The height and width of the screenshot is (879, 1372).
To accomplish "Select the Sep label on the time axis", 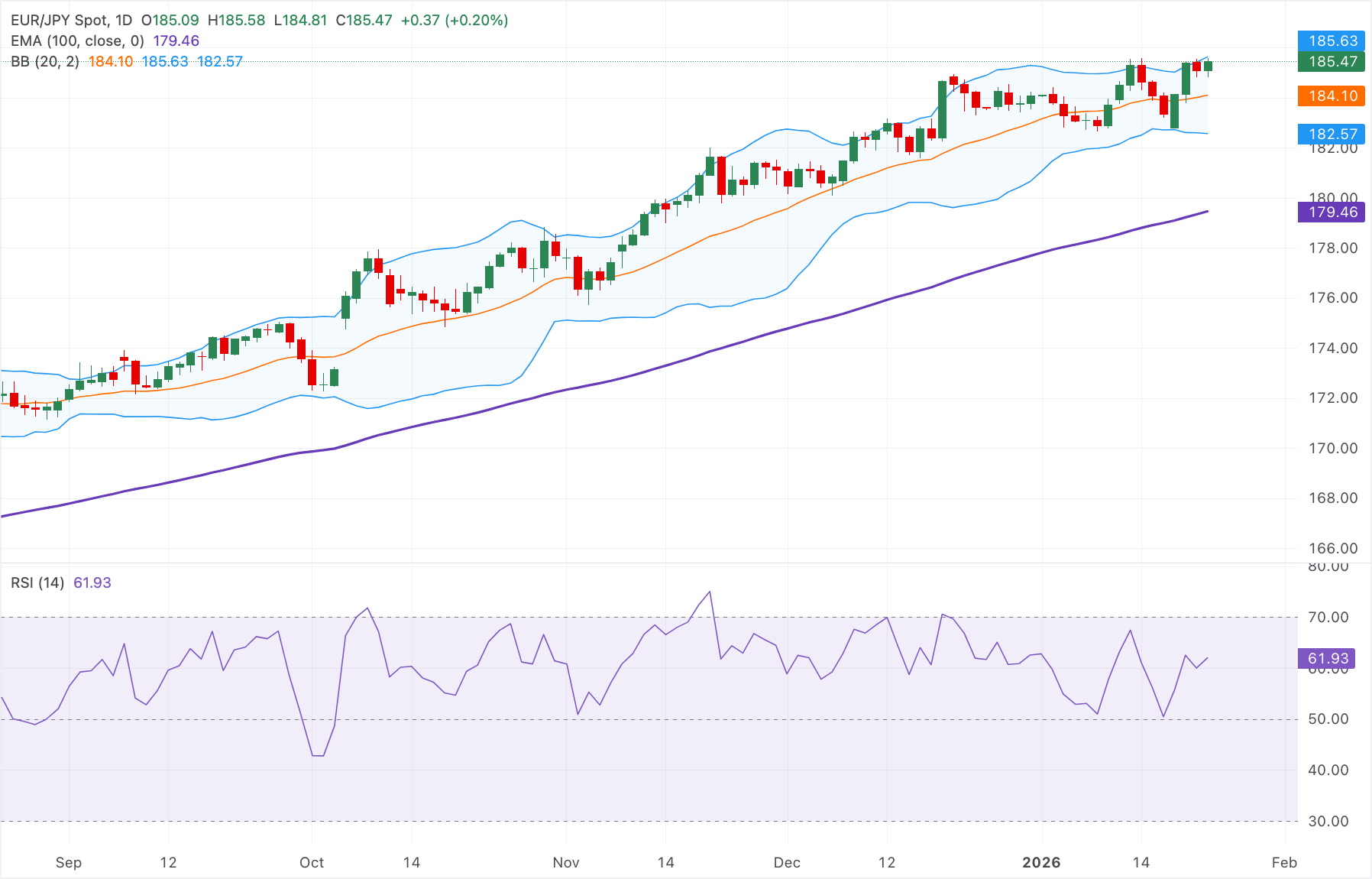I will tap(69, 862).
